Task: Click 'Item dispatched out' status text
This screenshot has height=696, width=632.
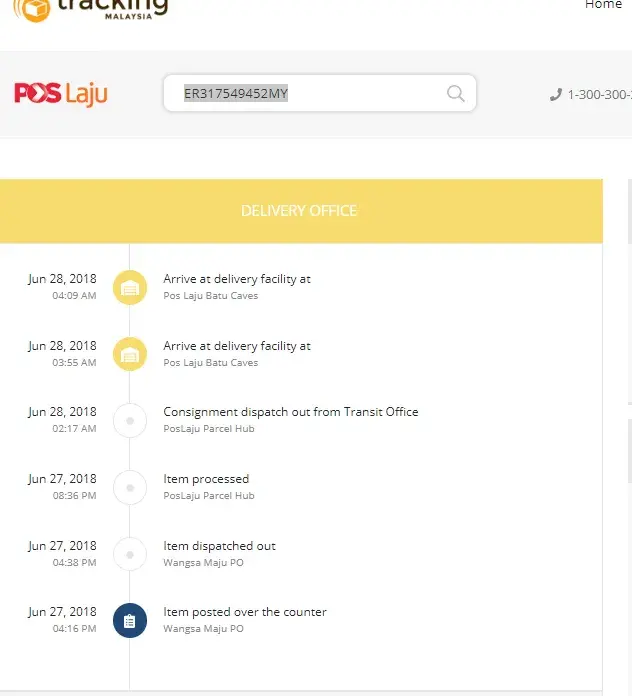Action: 219,546
